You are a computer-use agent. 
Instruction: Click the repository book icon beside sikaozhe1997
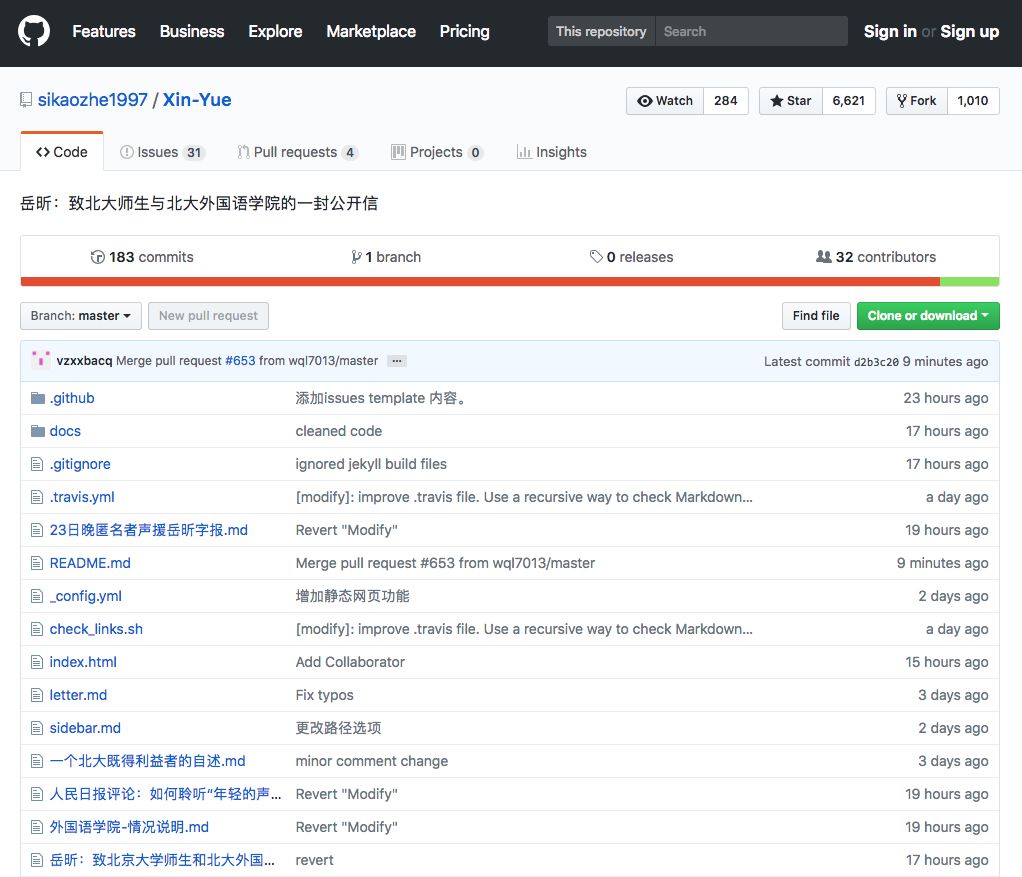point(26,100)
